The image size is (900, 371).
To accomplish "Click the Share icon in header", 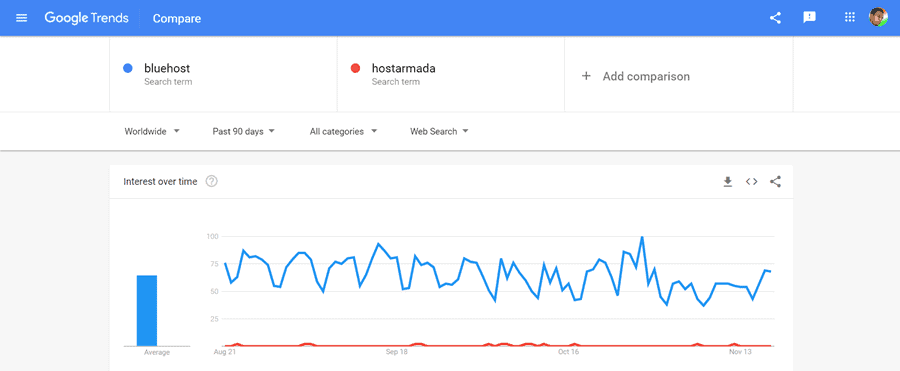I will tap(775, 18).
